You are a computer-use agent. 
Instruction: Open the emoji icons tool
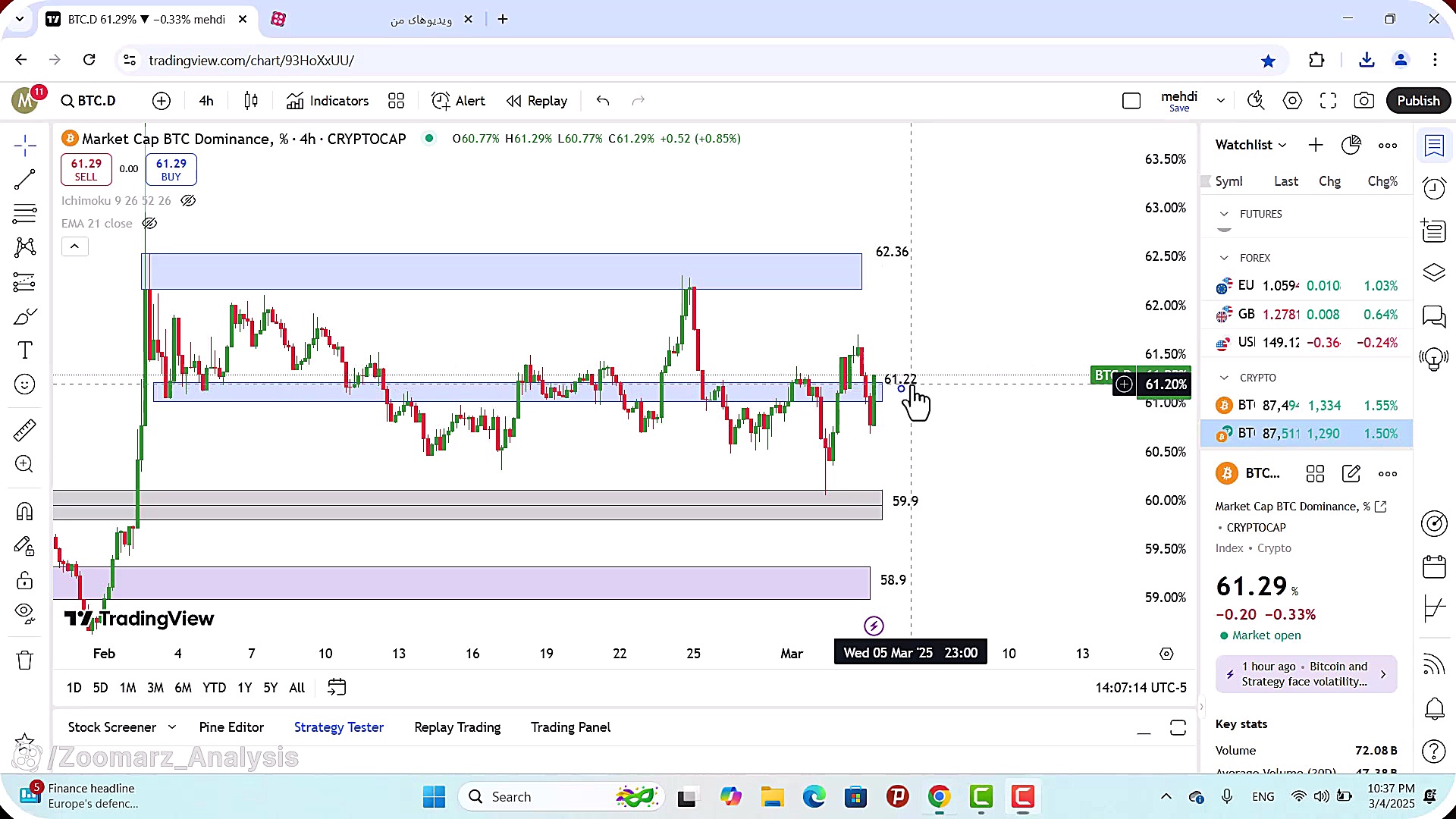click(x=25, y=384)
